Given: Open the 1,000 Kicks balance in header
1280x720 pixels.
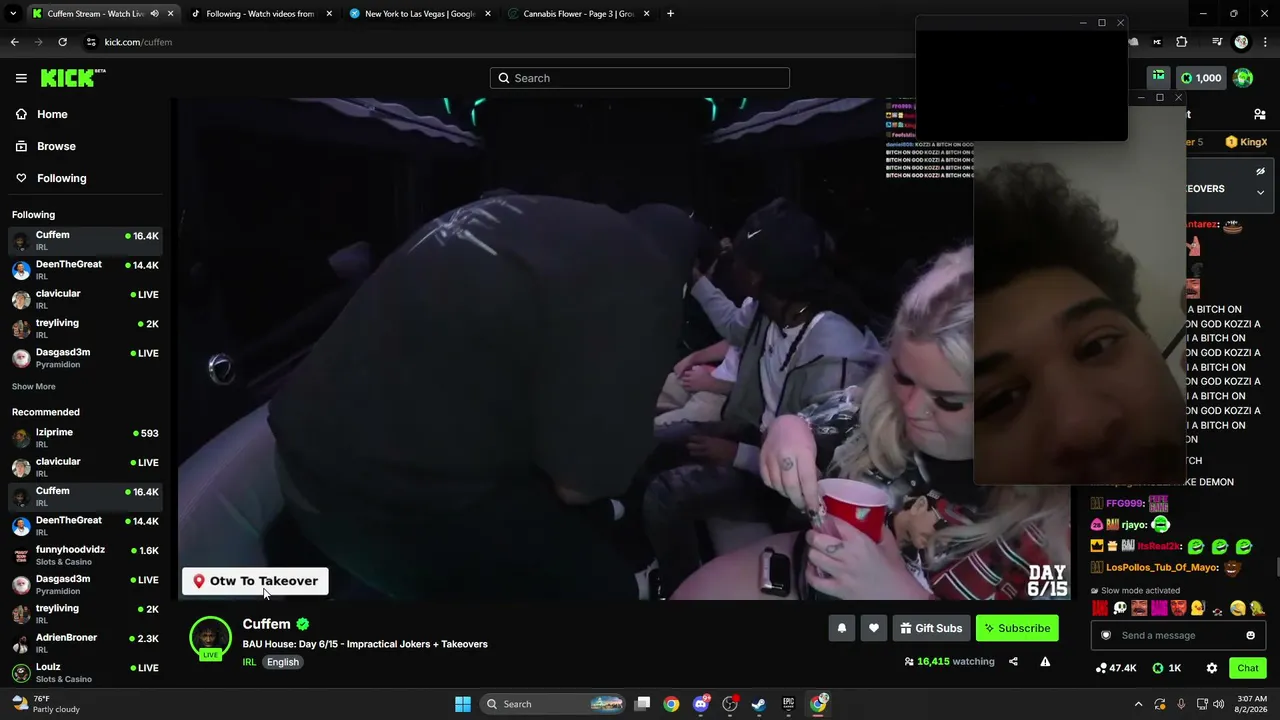Looking at the screenshot, I should click(x=1200, y=78).
